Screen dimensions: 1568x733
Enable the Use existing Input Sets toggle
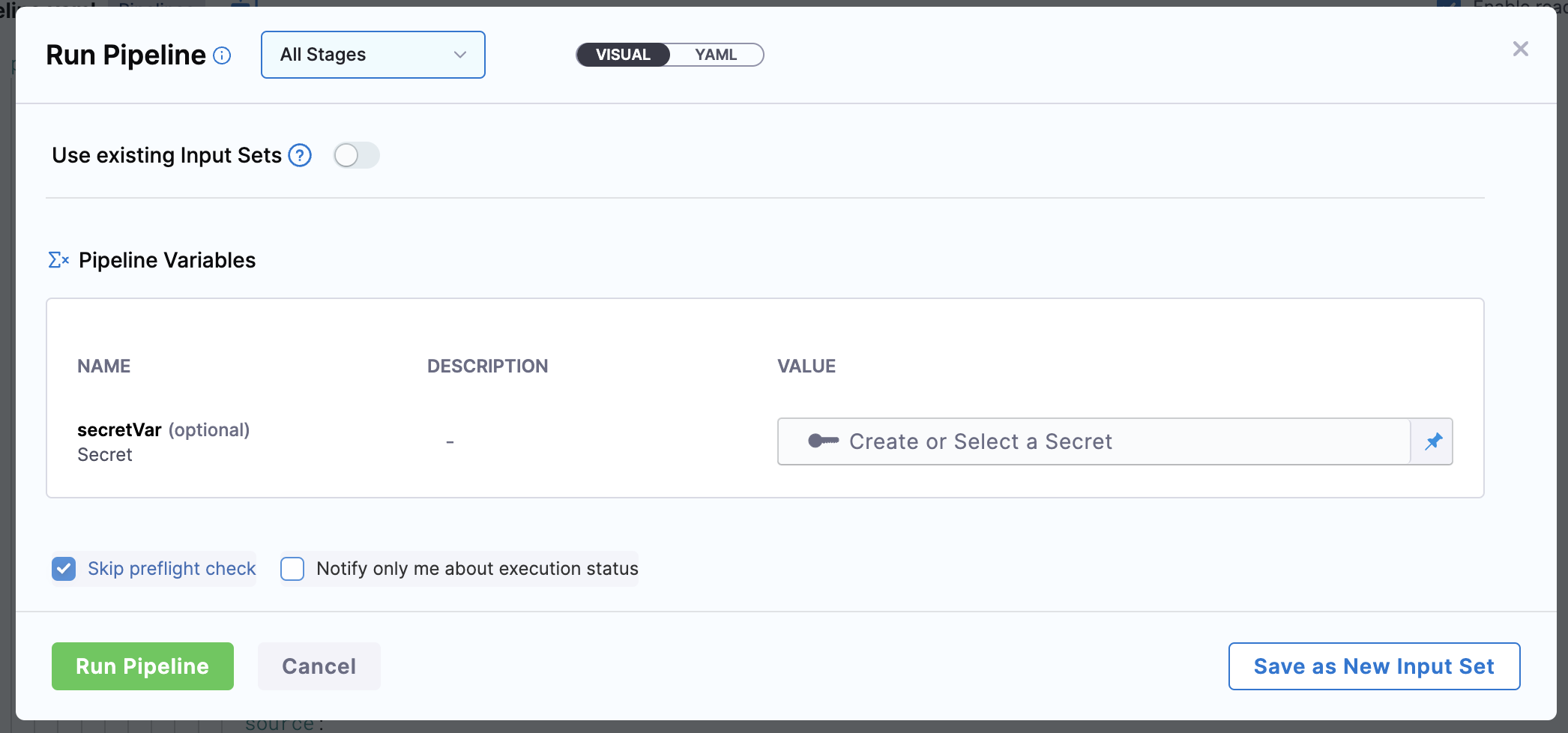click(x=356, y=155)
